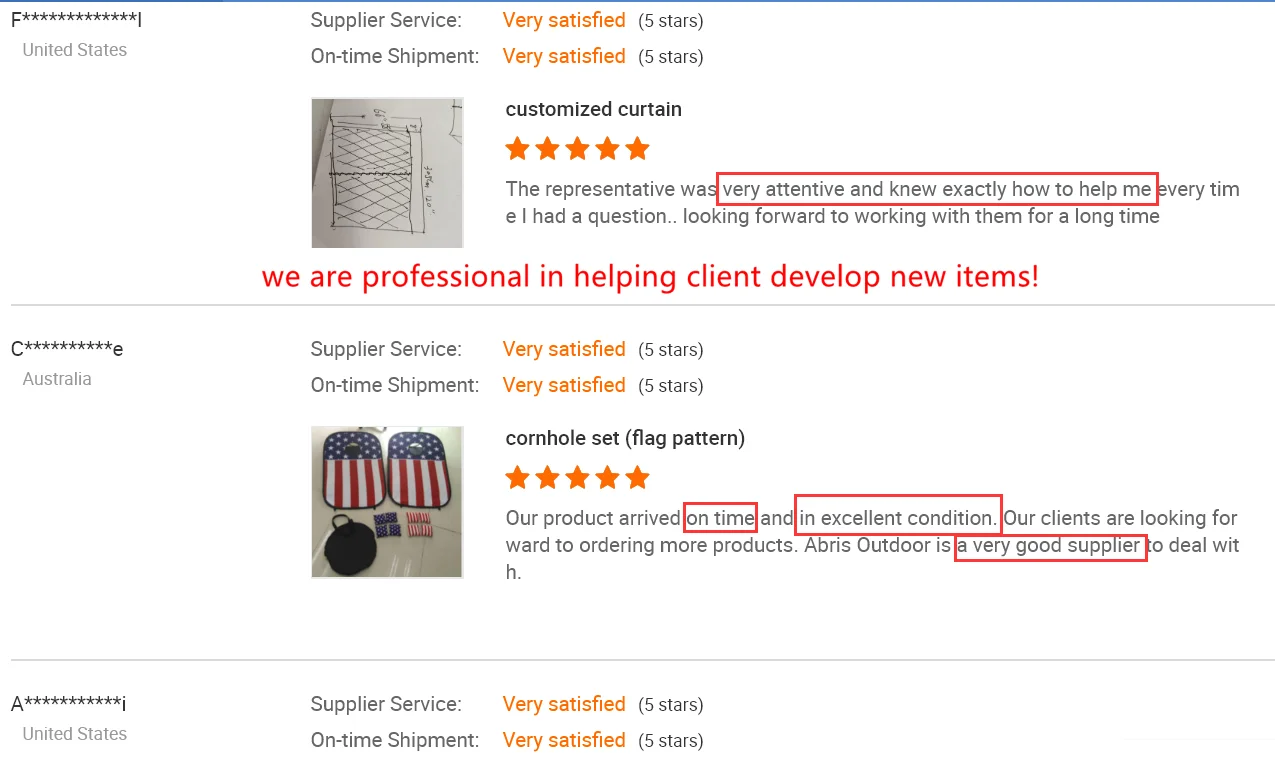The height and width of the screenshot is (761, 1275).
Task: Click the third star of customized curtain rating
Action: pyautogui.click(x=577, y=149)
